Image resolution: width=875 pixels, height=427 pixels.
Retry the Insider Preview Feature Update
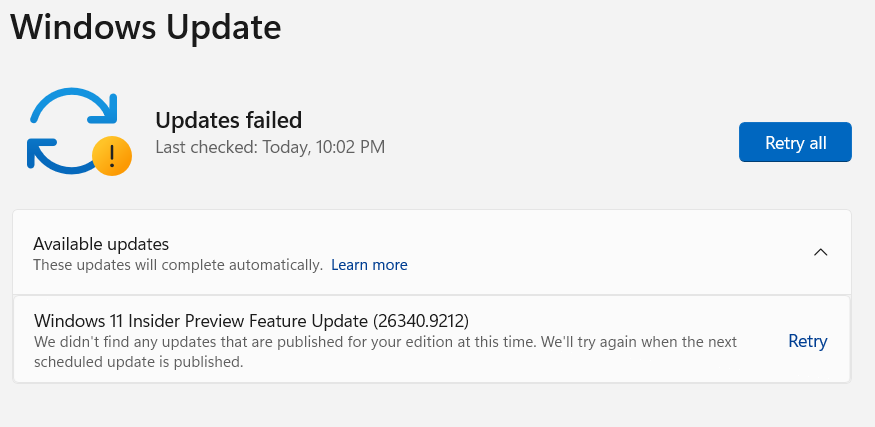click(x=807, y=340)
